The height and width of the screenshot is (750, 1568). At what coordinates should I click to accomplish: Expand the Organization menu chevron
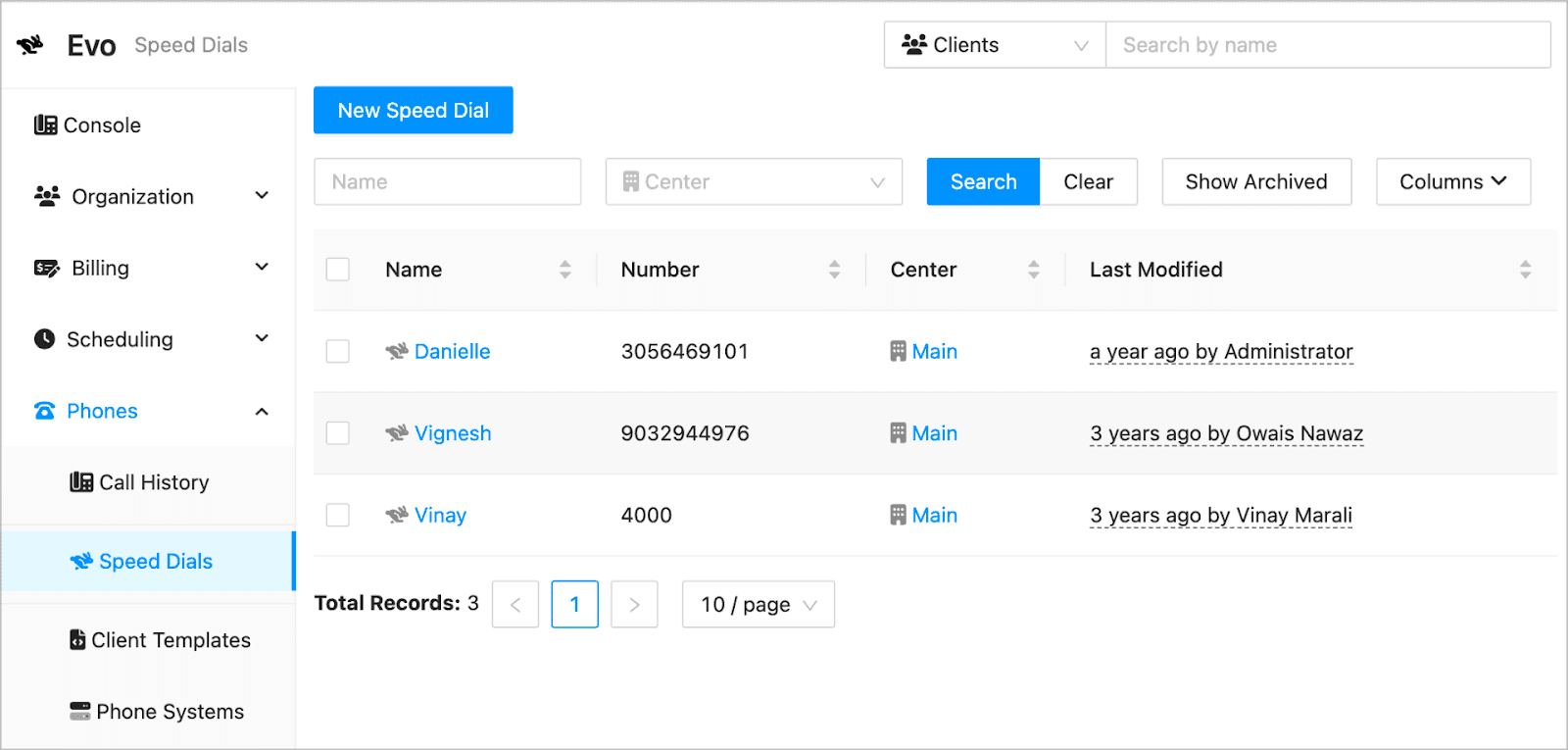262,195
